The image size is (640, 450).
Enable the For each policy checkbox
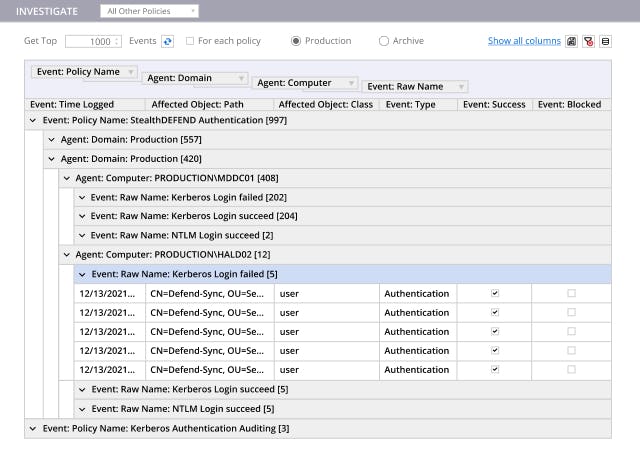(x=190, y=41)
